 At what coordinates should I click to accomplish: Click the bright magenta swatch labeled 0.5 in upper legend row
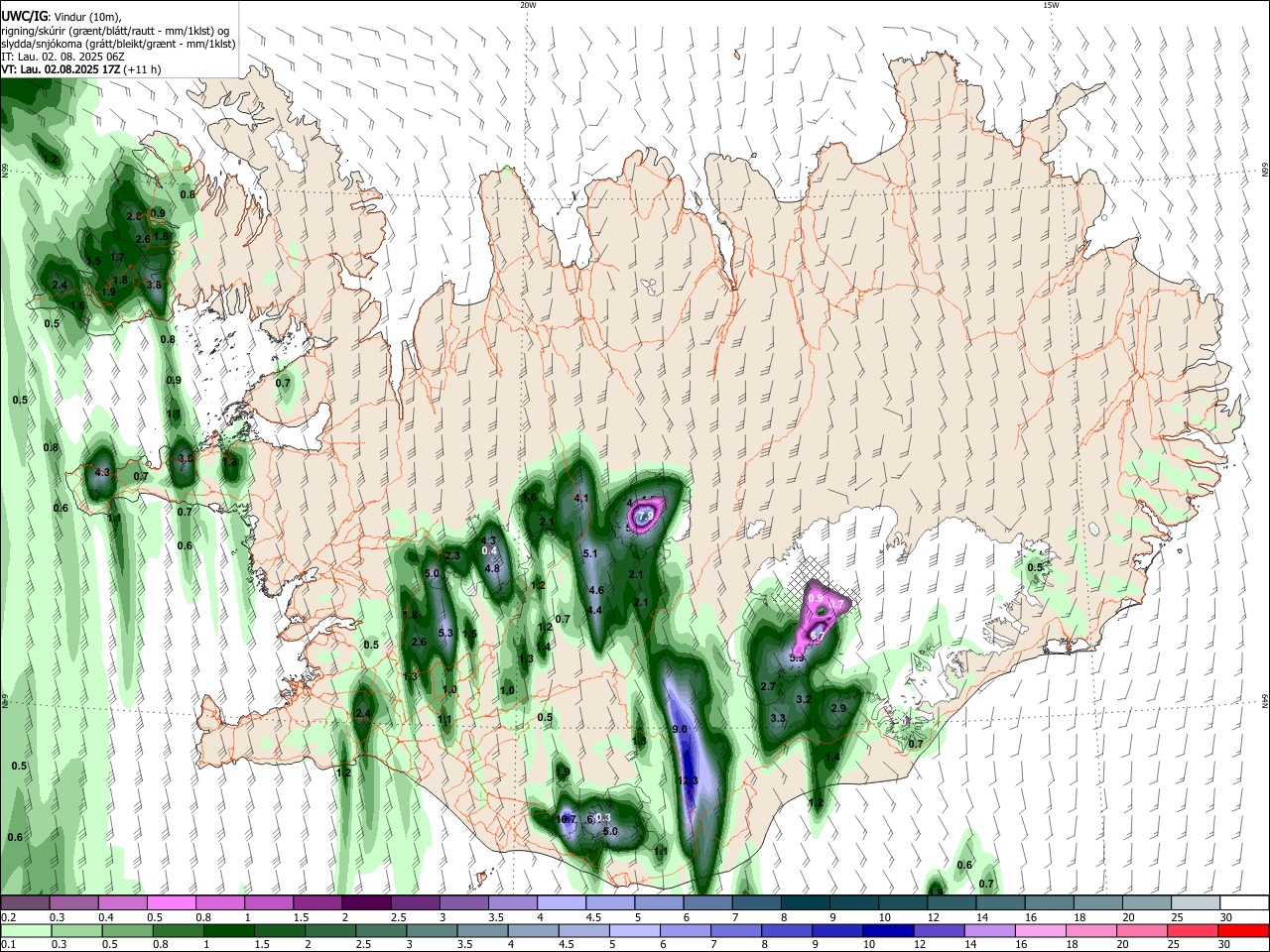pos(171,903)
